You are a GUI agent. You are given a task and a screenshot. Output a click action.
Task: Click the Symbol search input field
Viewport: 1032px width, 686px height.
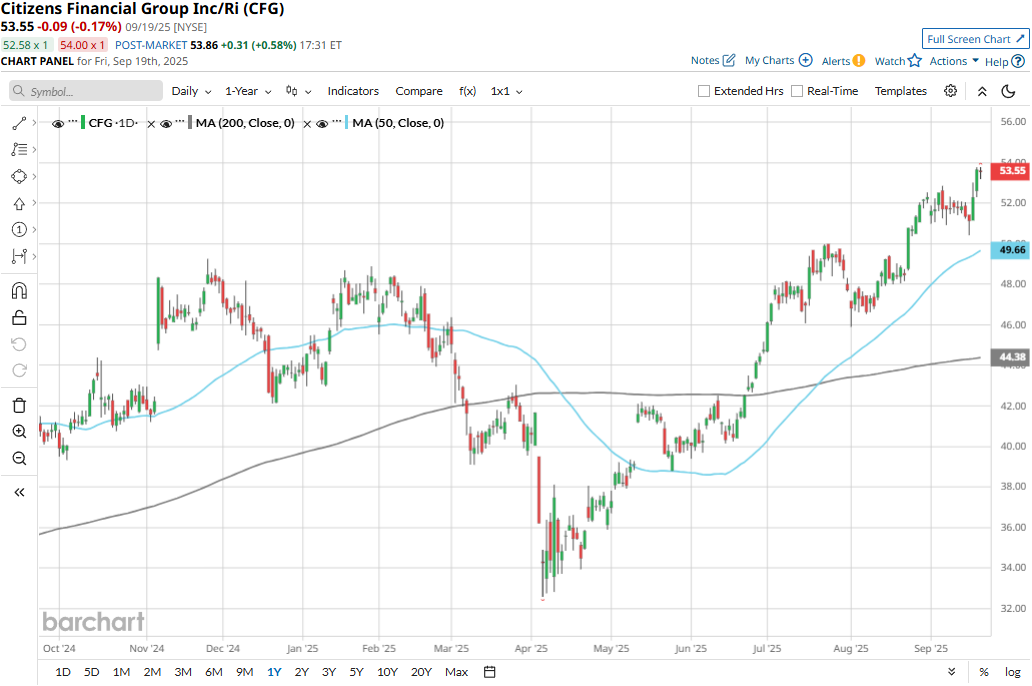pyautogui.click(x=86, y=91)
